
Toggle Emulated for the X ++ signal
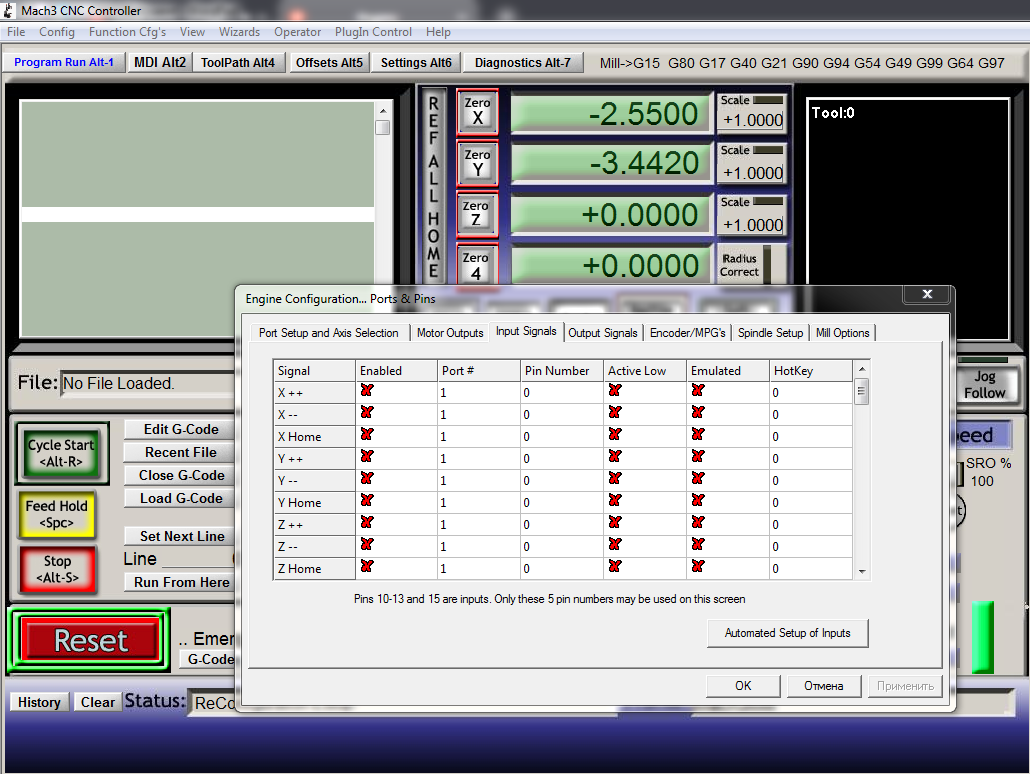point(698,390)
